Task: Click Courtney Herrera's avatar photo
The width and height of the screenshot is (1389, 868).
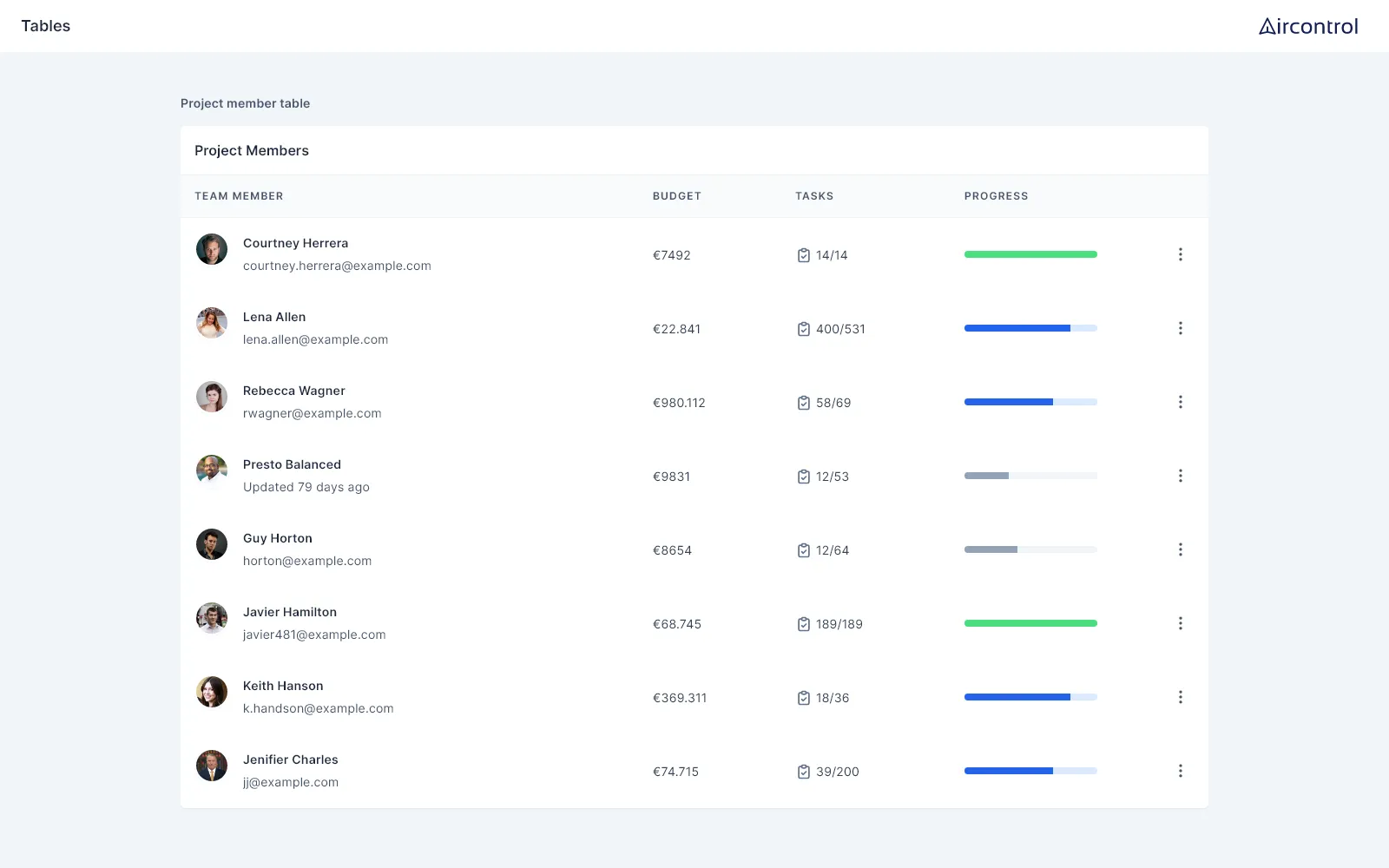Action: pyautogui.click(x=212, y=249)
